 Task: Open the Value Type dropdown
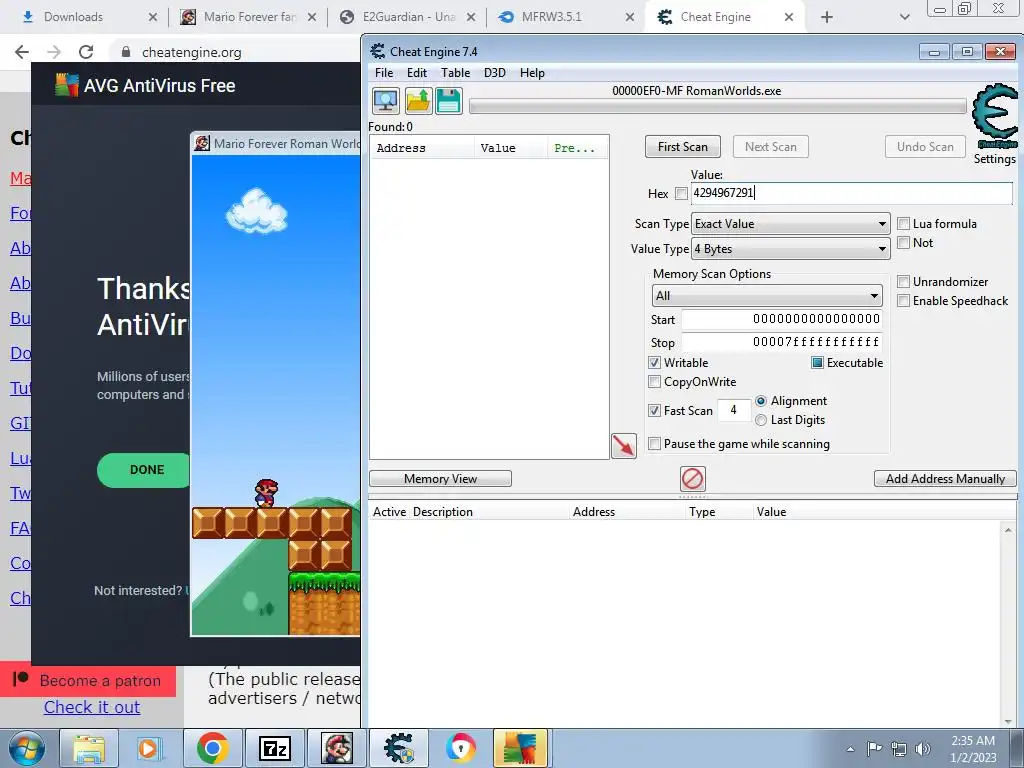tap(790, 249)
